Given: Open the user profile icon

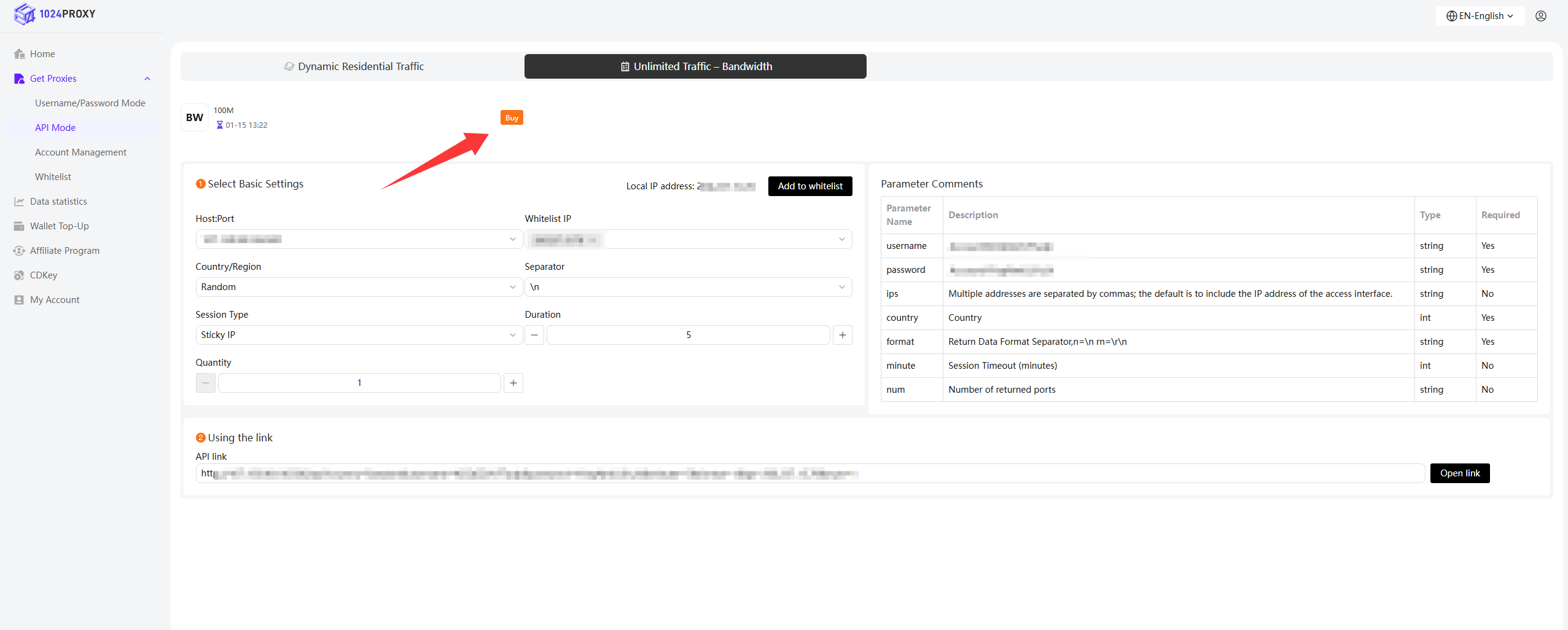Looking at the screenshot, I should click(1540, 16).
